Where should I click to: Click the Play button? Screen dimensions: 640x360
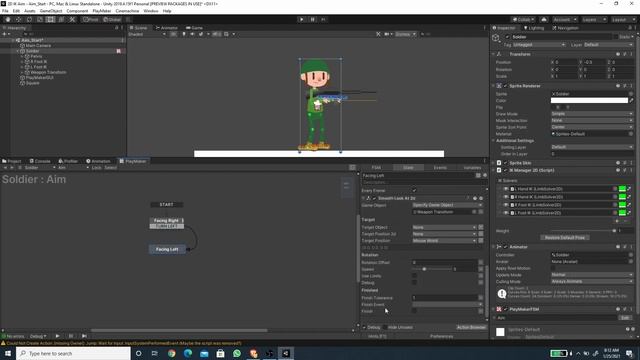[x=302, y=19]
